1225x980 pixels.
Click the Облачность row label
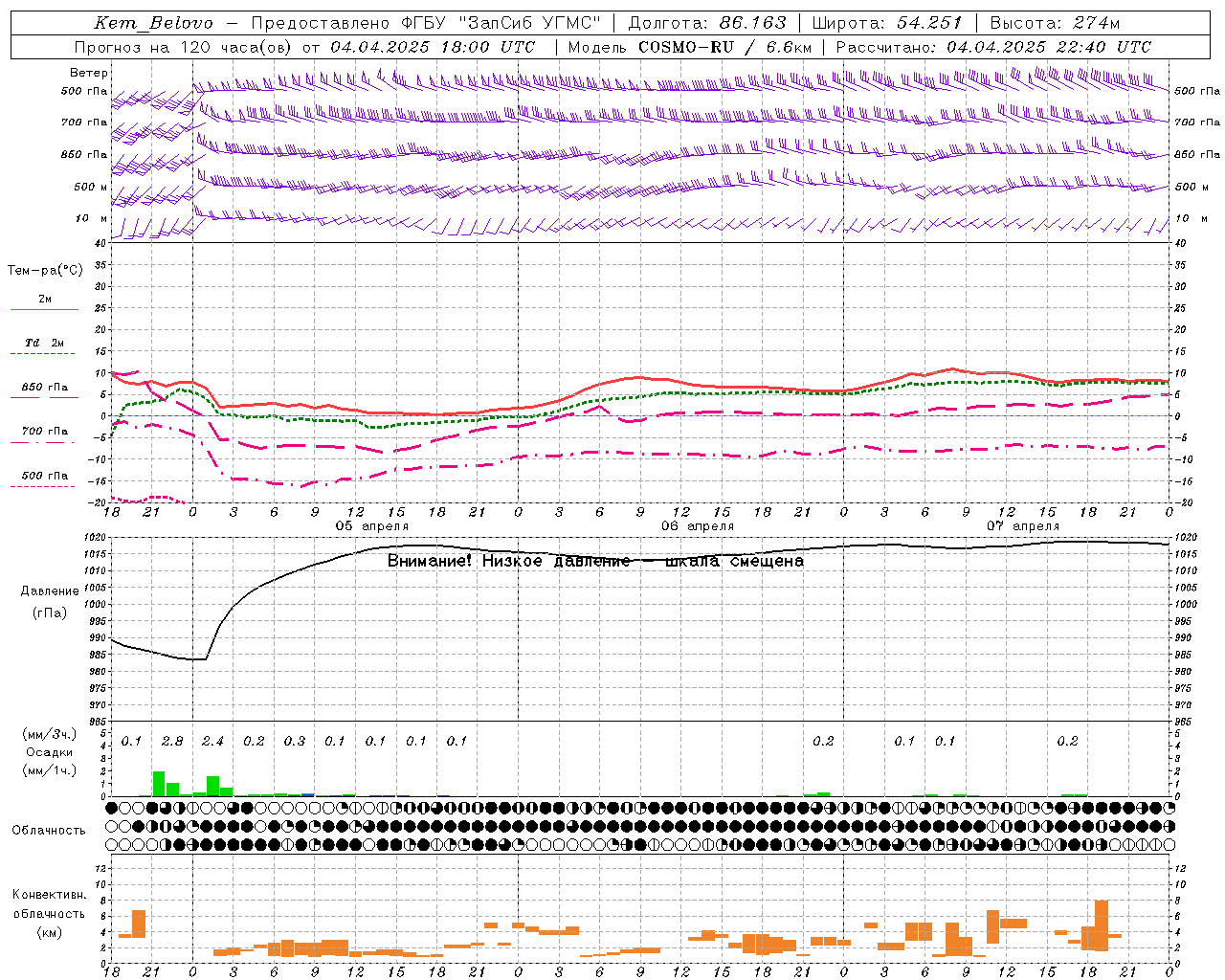(x=49, y=831)
